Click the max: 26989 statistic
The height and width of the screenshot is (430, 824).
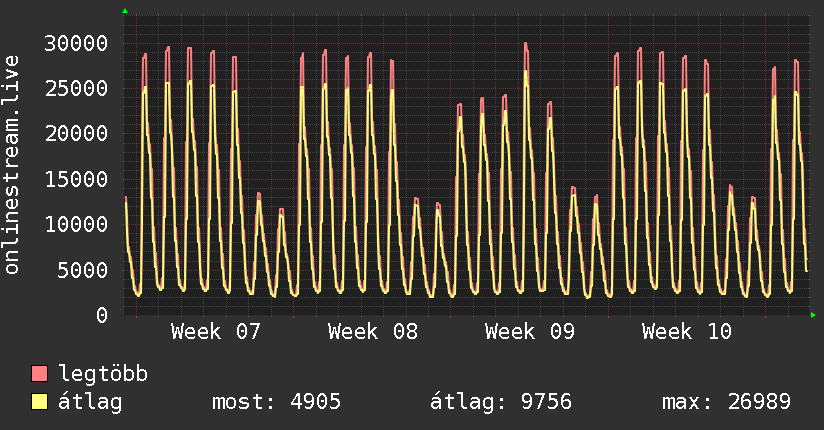726,403
